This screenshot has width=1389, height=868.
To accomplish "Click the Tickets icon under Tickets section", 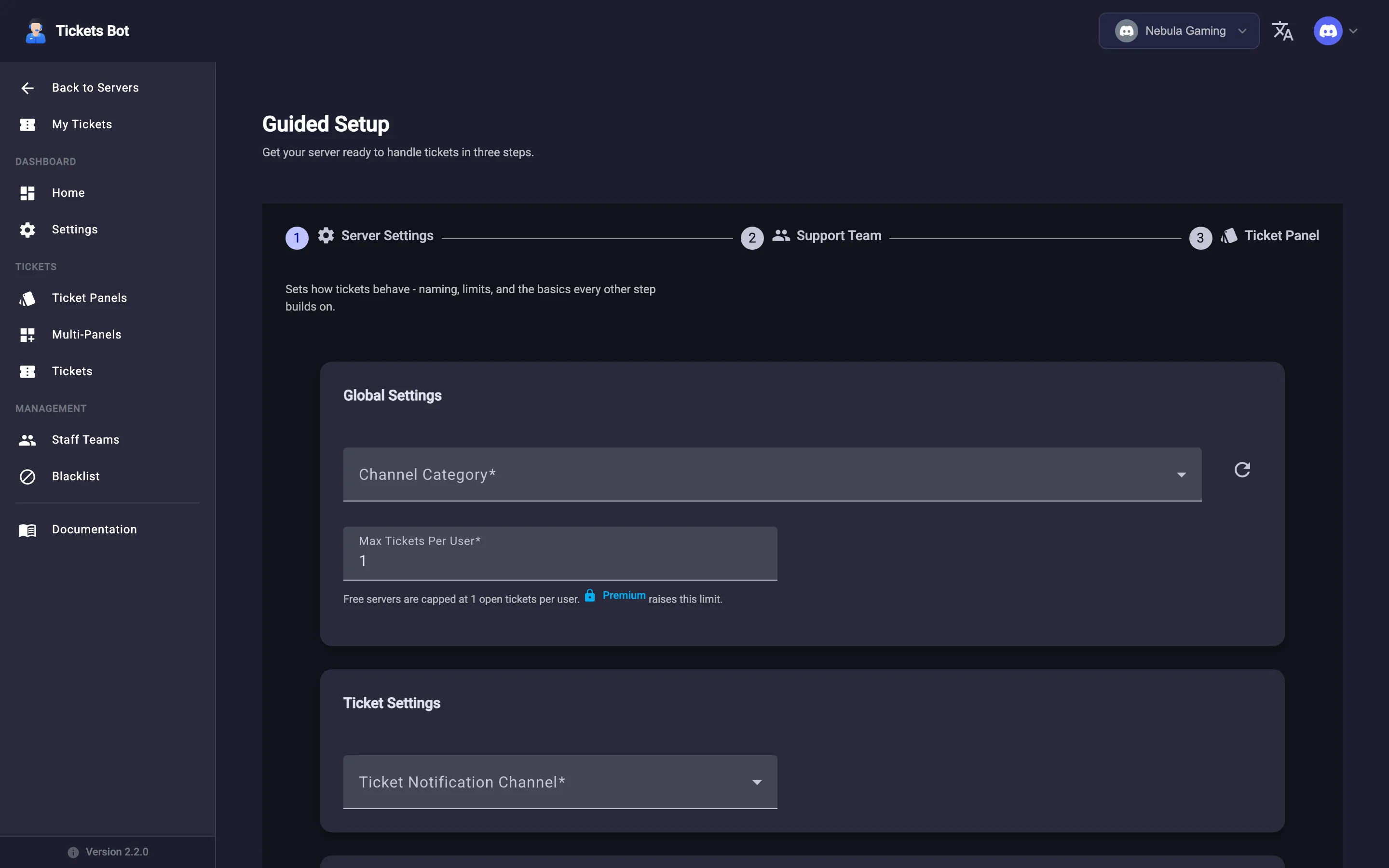I will [x=27, y=371].
